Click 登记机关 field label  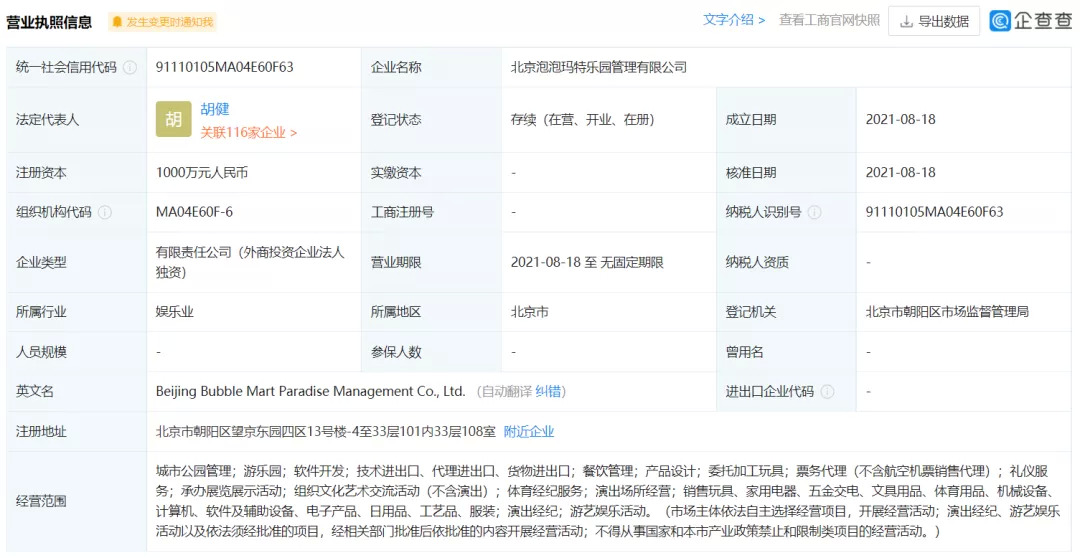pyautogui.click(x=751, y=312)
